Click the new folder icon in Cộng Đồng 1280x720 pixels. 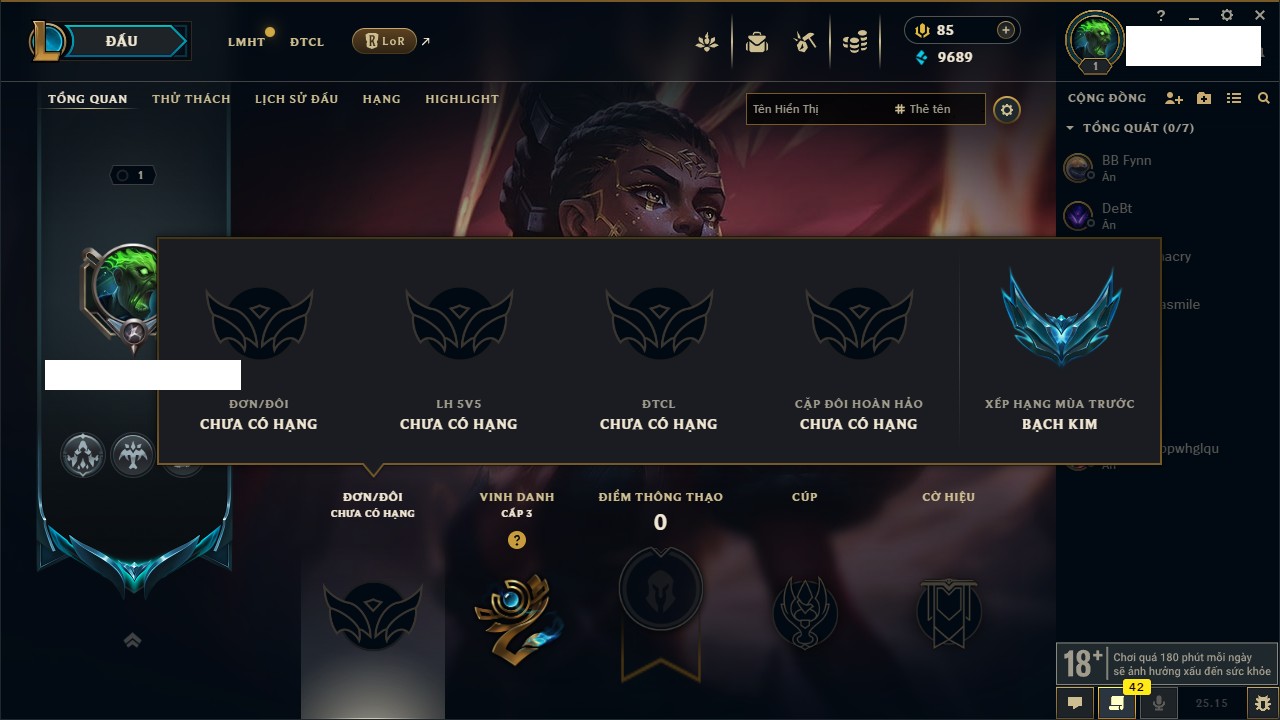coord(1204,99)
